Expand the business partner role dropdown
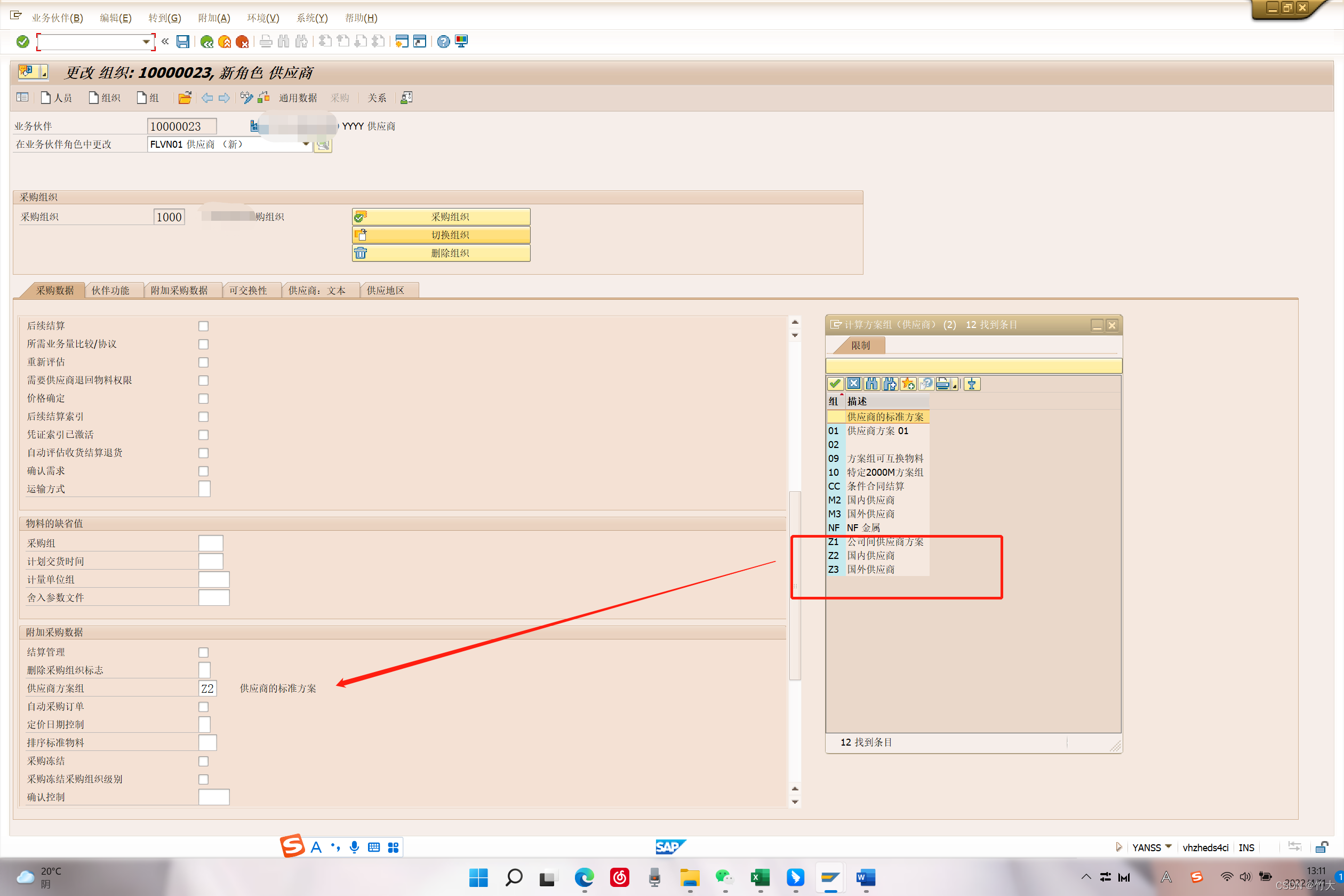The width and height of the screenshot is (1344, 896). [x=306, y=145]
